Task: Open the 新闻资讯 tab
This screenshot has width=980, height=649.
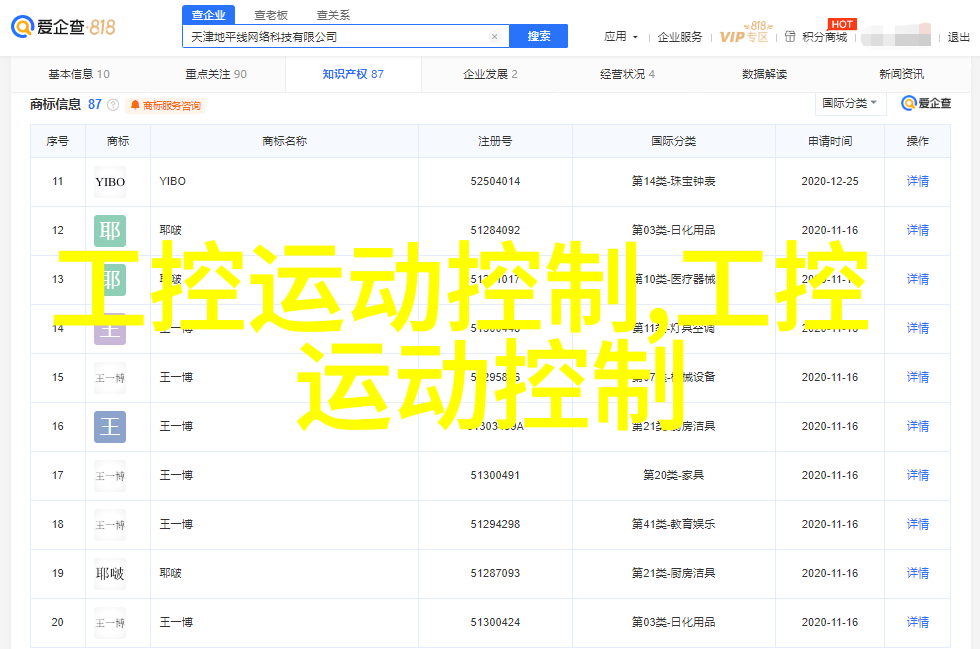Action: (x=901, y=74)
